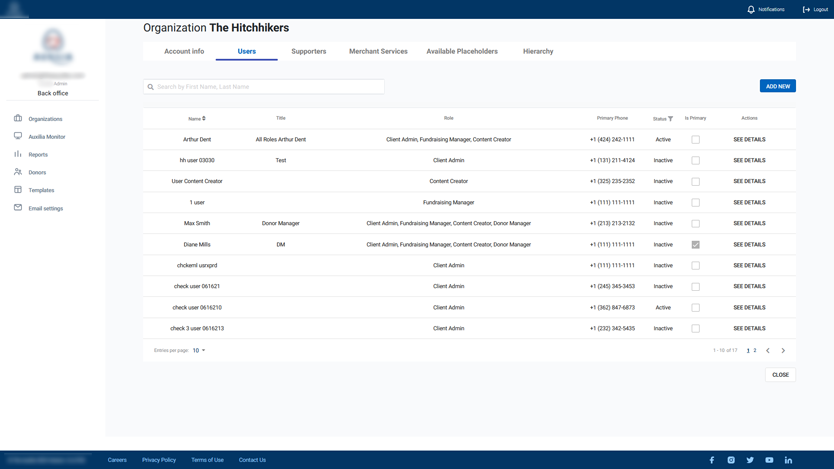Open Notifications bell icon
Viewport: 834px width, 469px height.
tap(751, 9)
